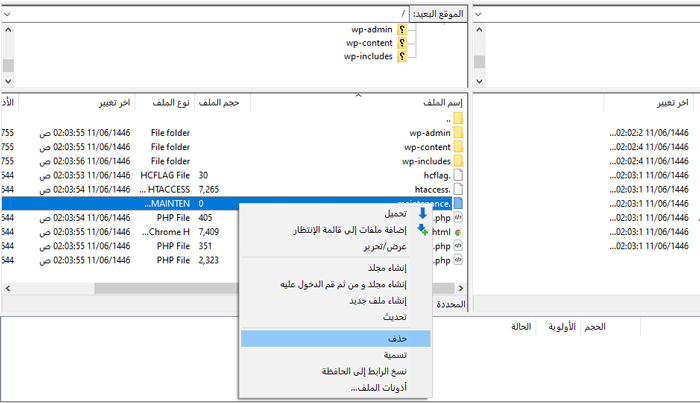Click the remote tree vertical scrollbar thumb

tap(8, 65)
